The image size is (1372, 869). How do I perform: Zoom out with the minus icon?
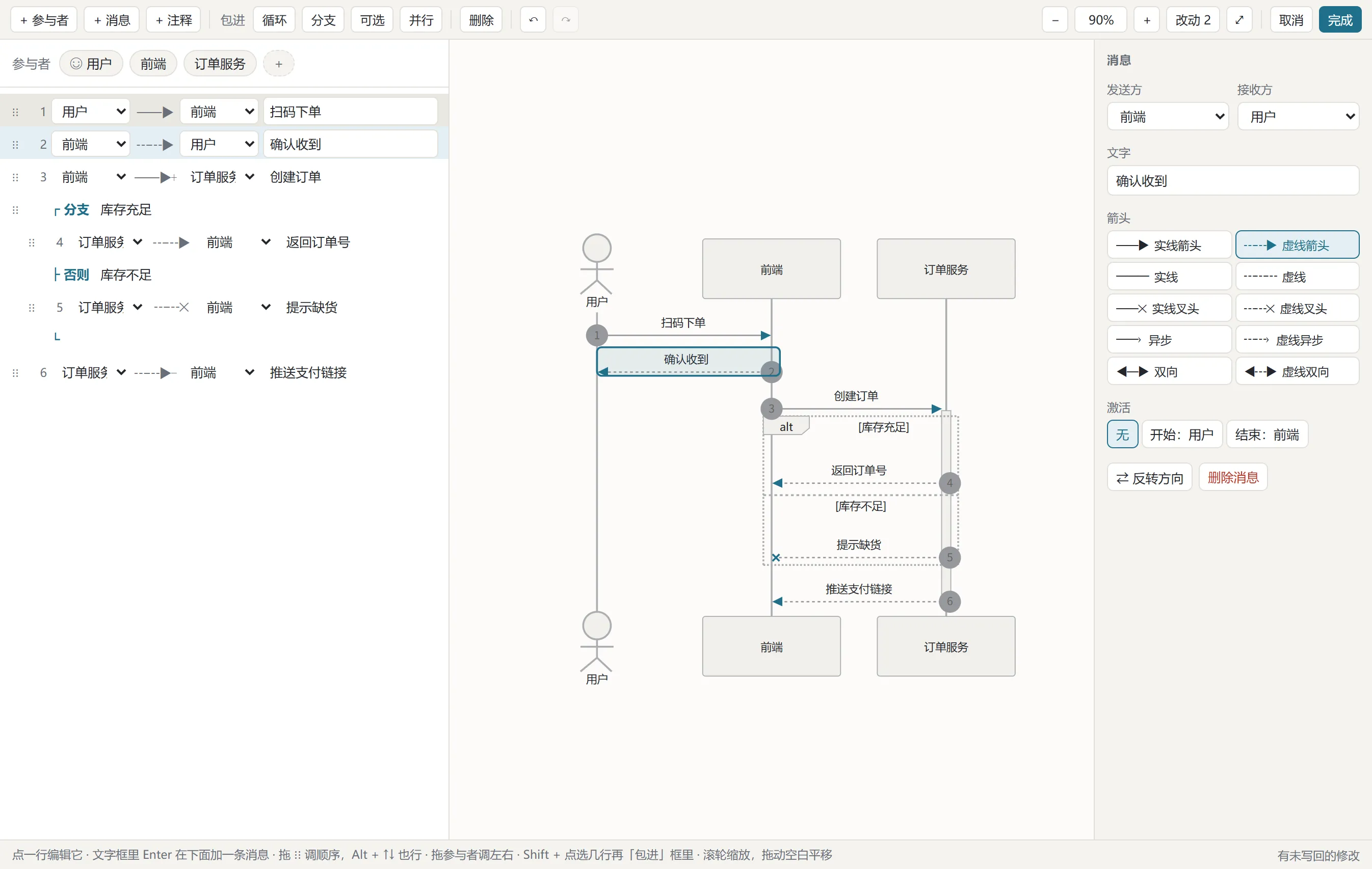(x=1054, y=20)
